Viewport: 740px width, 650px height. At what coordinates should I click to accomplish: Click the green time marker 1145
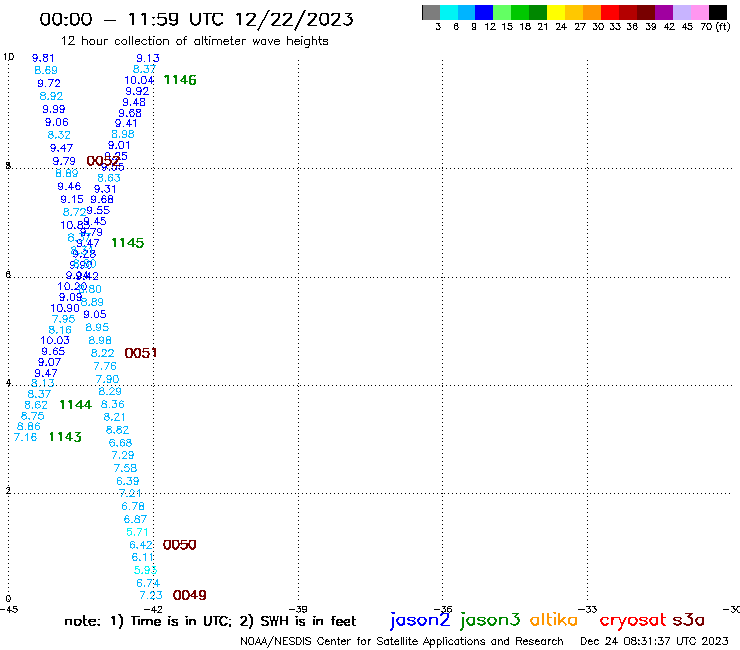pos(127,243)
